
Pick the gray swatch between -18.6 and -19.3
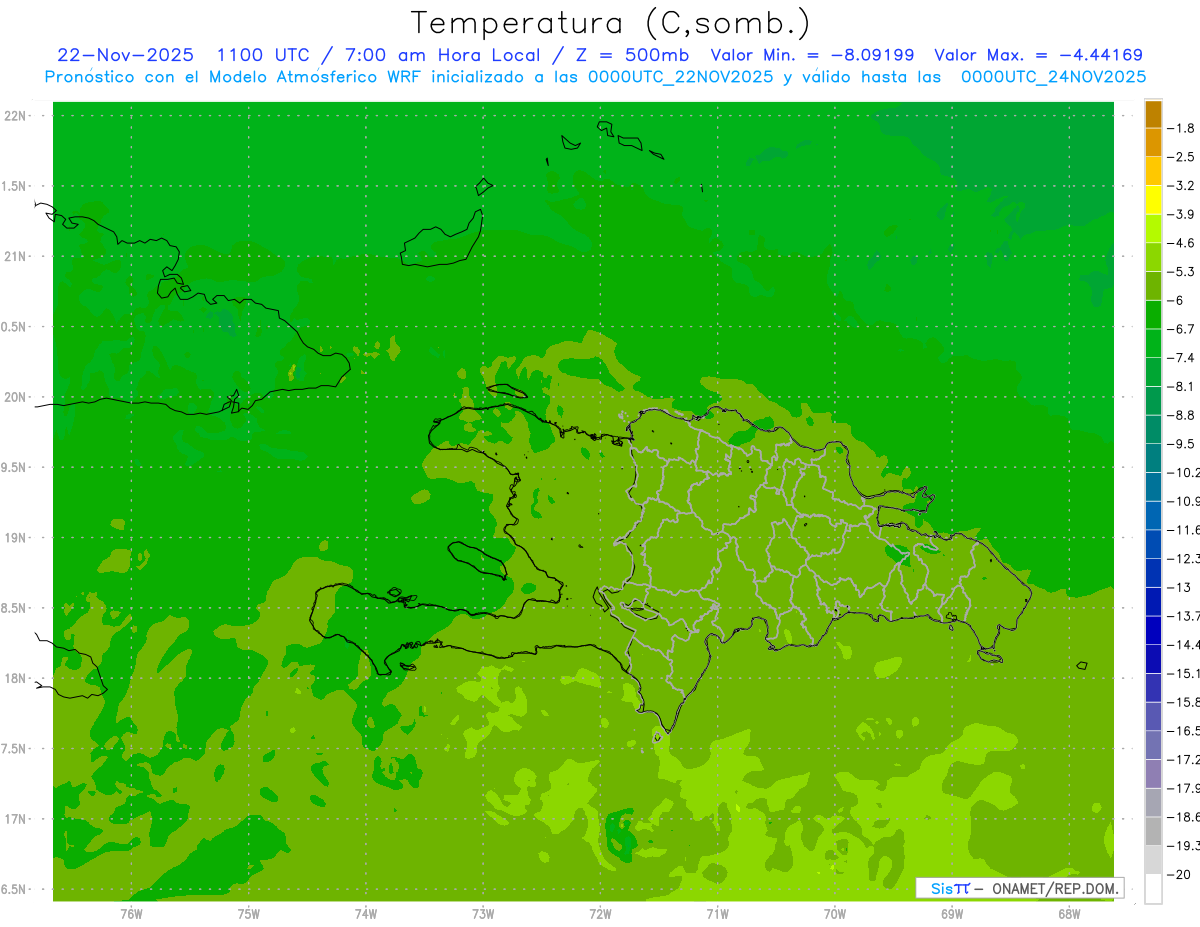coord(1153,832)
